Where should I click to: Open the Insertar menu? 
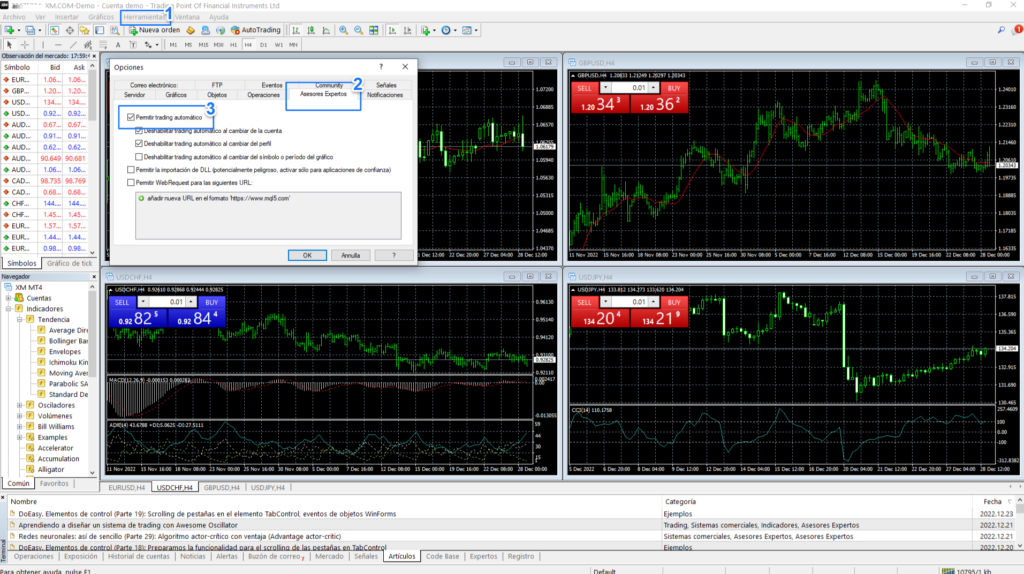pyautogui.click(x=67, y=17)
